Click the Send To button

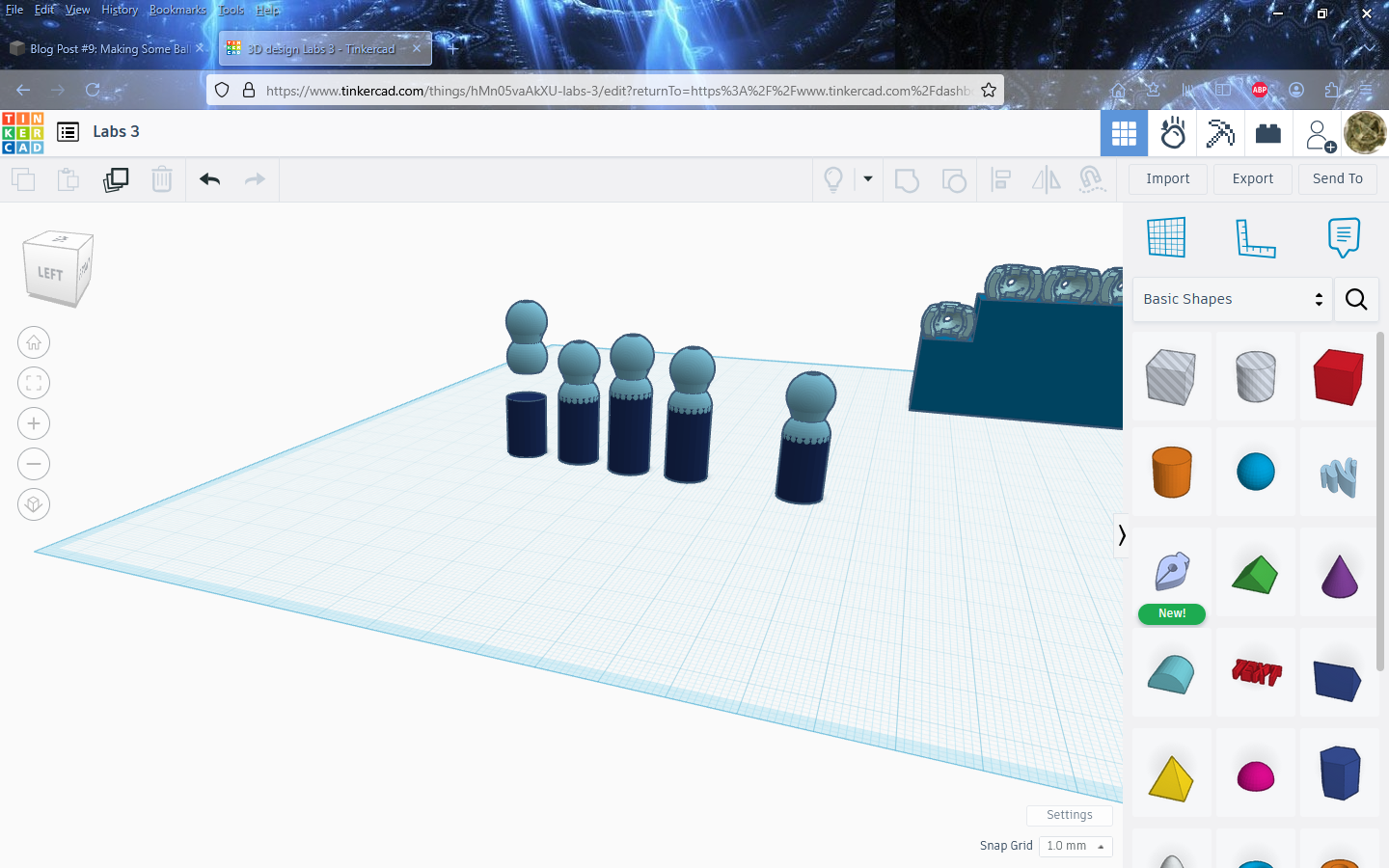pos(1338,178)
